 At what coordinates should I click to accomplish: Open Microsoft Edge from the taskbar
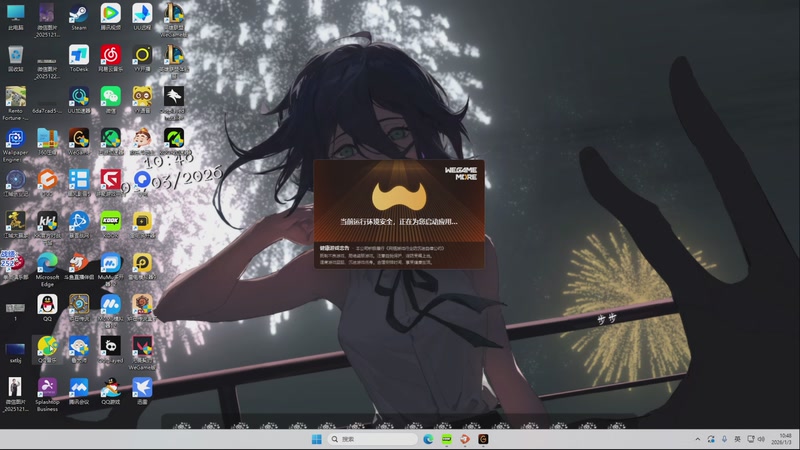[428, 439]
